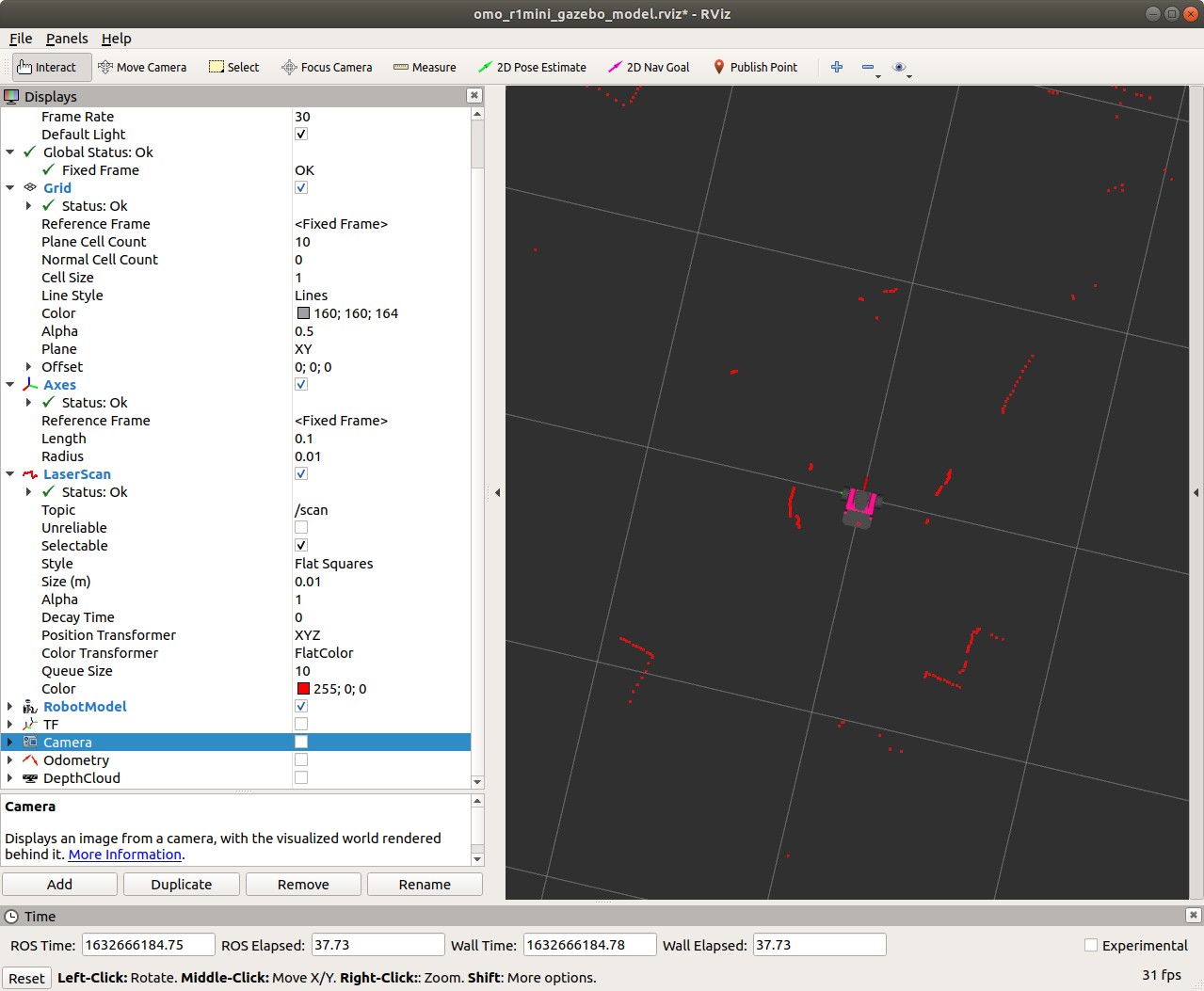Enable the Camera display checkbox
Viewport: 1204px width, 991px height.
pos(301,742)
